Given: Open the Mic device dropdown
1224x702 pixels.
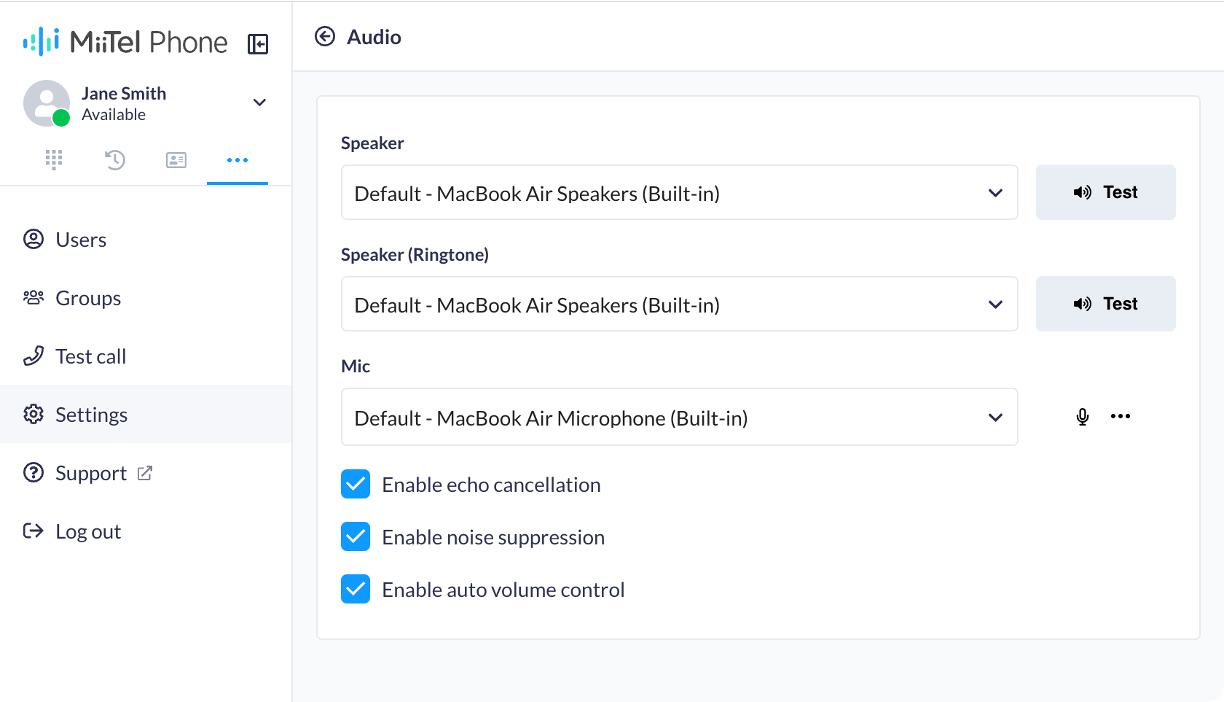Looking at the screenshot, I should (679, 417).
